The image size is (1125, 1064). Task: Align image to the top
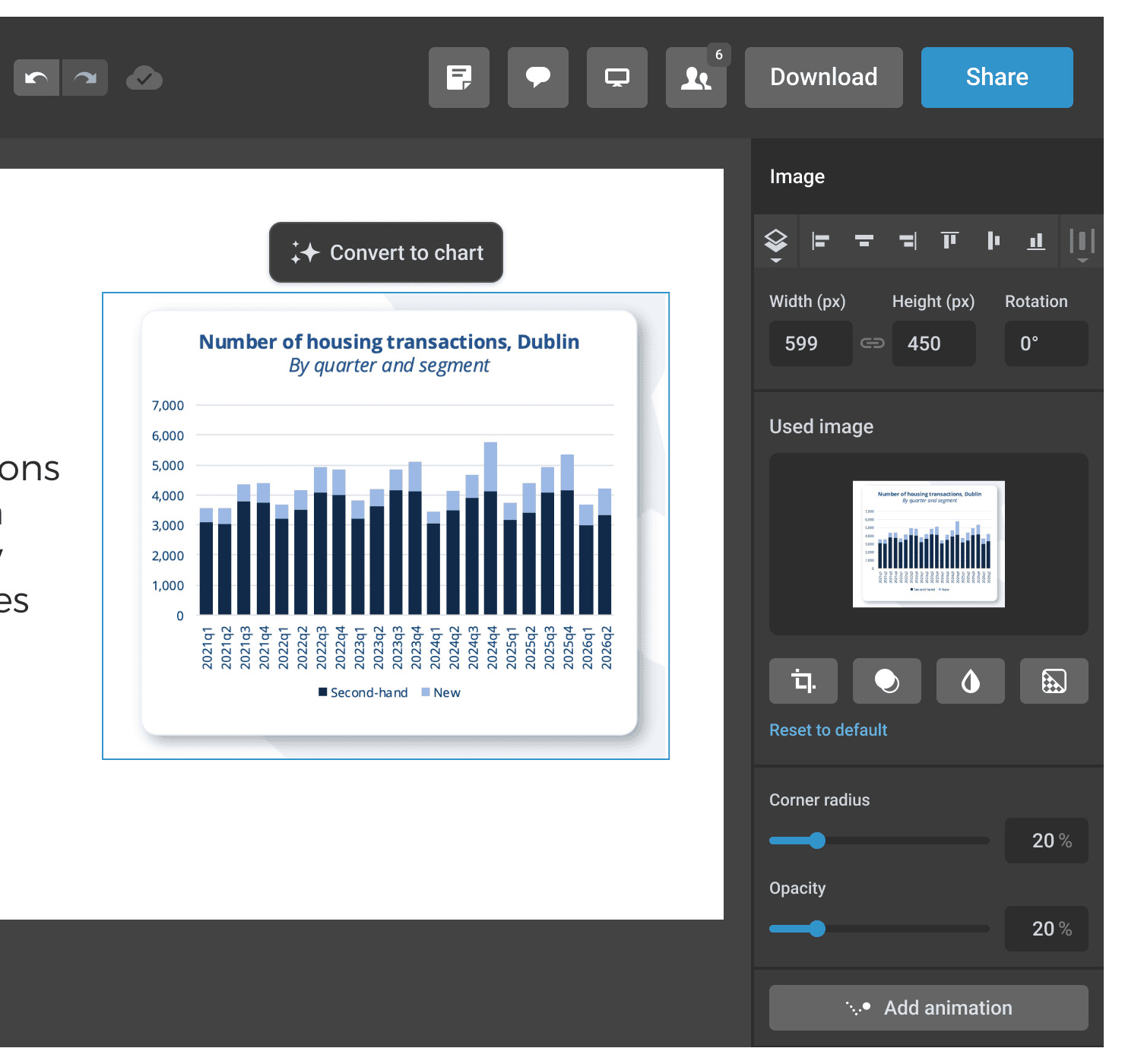[x=950, y=241]
